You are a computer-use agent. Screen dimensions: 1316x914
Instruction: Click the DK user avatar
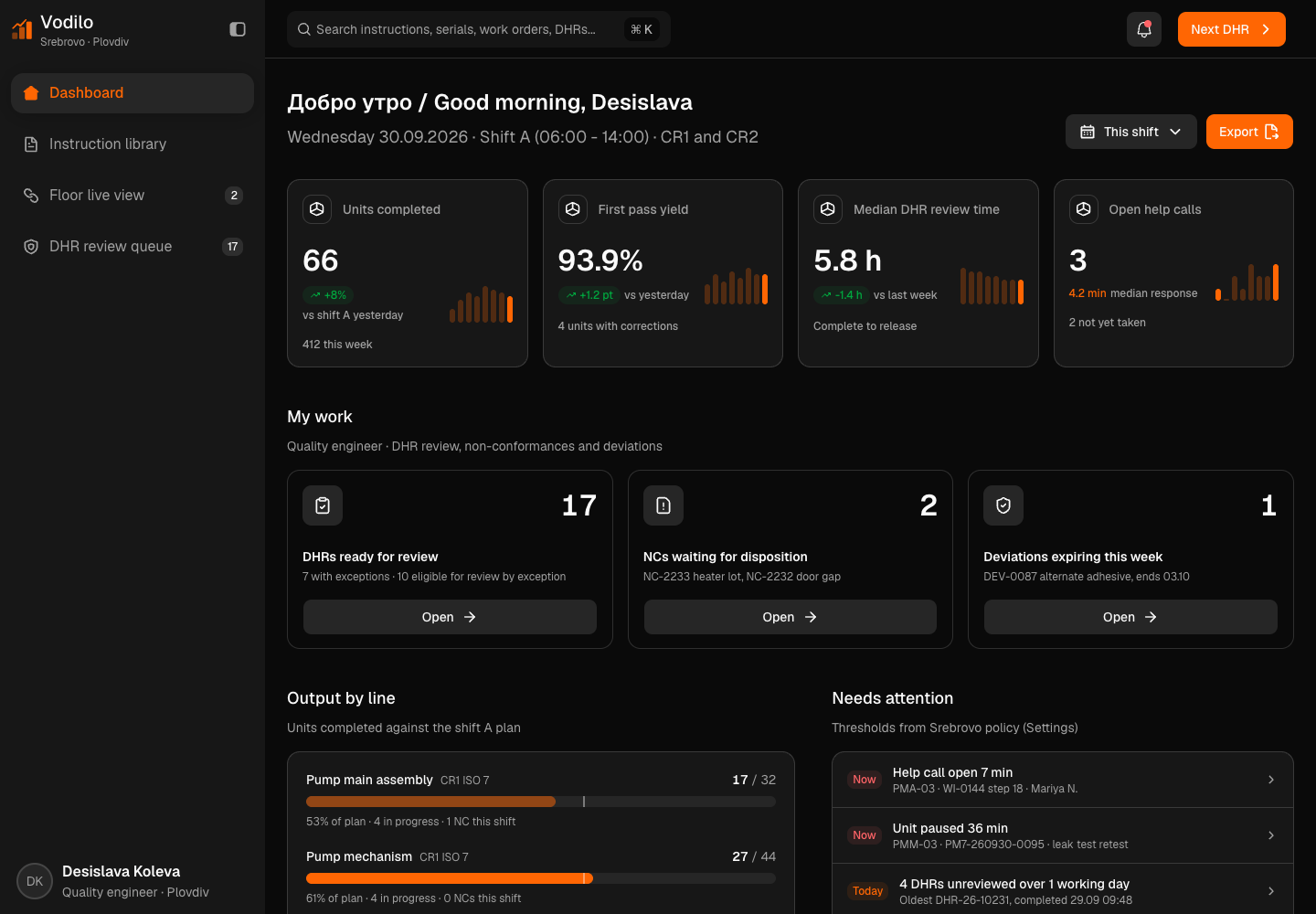coord(35,881)
